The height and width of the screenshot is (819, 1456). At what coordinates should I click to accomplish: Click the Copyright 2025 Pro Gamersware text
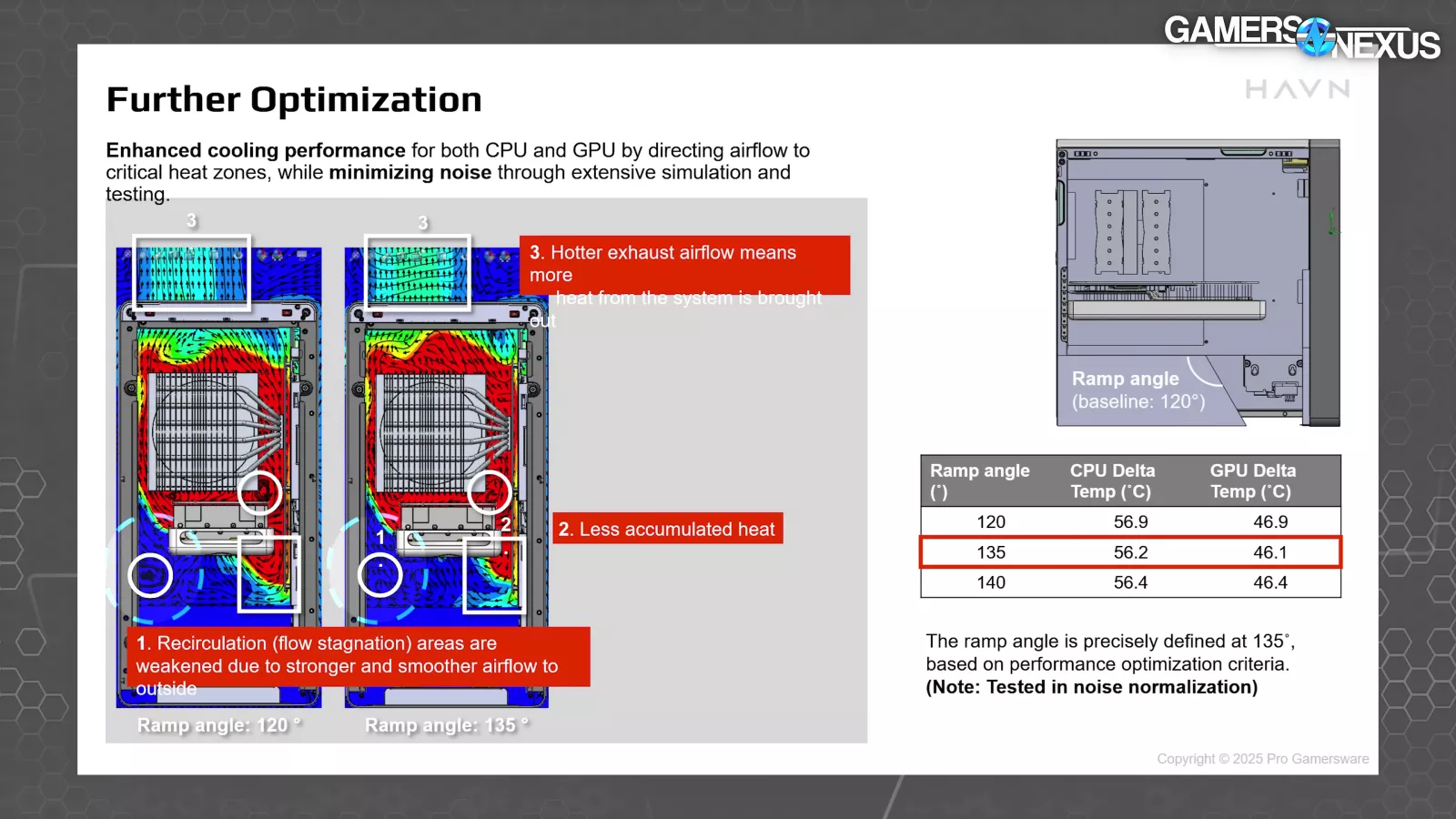tap(1262, 759)
